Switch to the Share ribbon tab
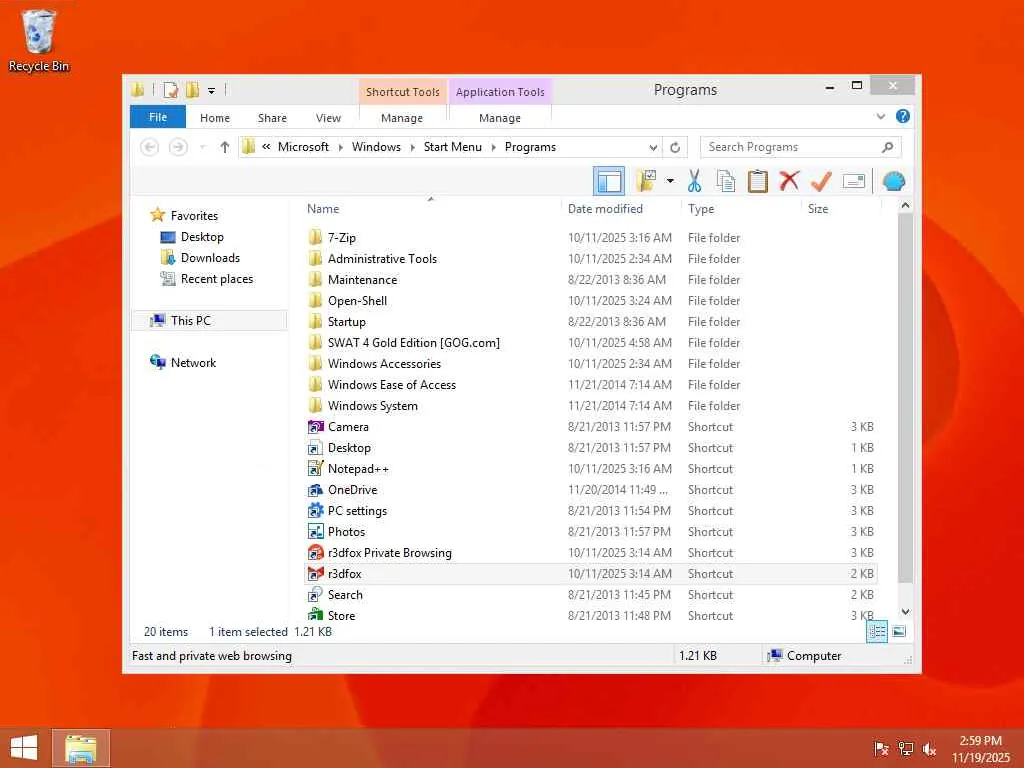Screen dimensions: 1024x768 tap(272, 118)
